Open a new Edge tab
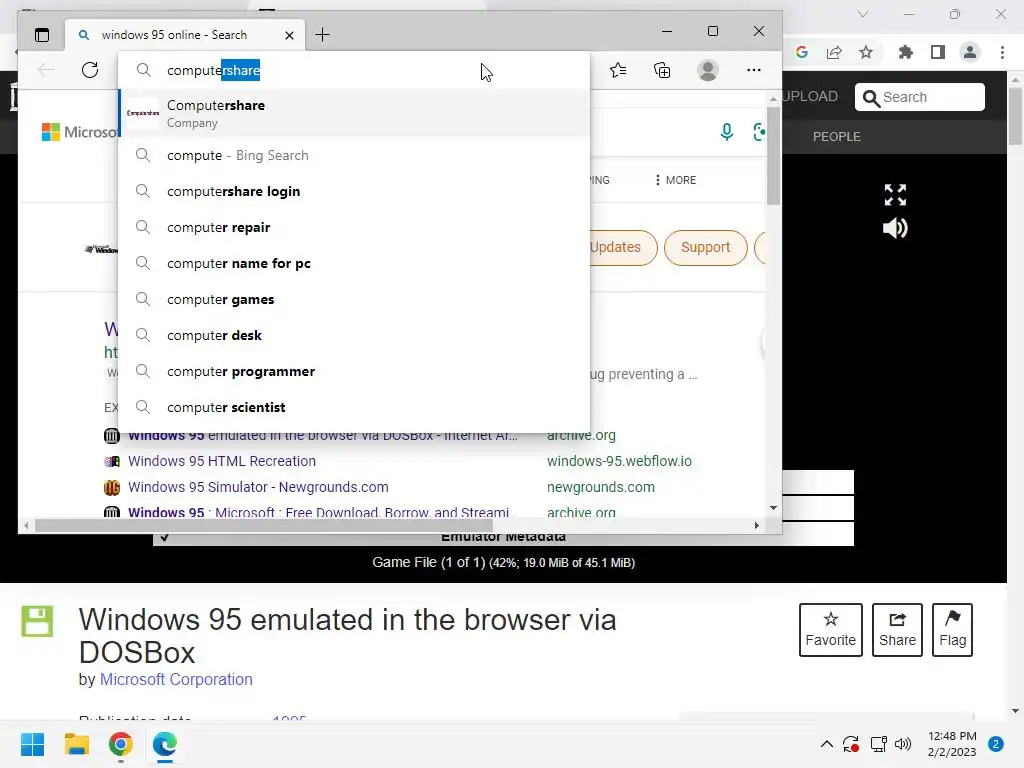The image size is (1024, 768). pyautogui.click(x=323, y=35)
